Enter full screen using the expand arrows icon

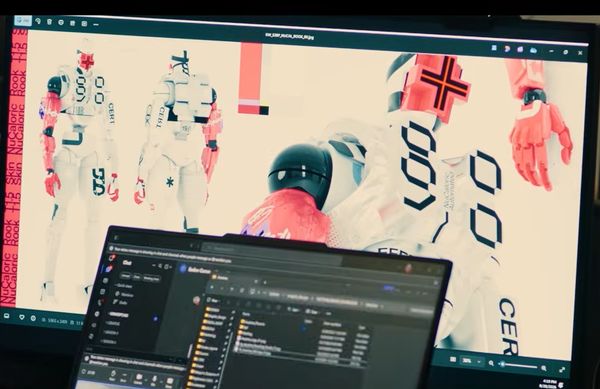[562, 369]
